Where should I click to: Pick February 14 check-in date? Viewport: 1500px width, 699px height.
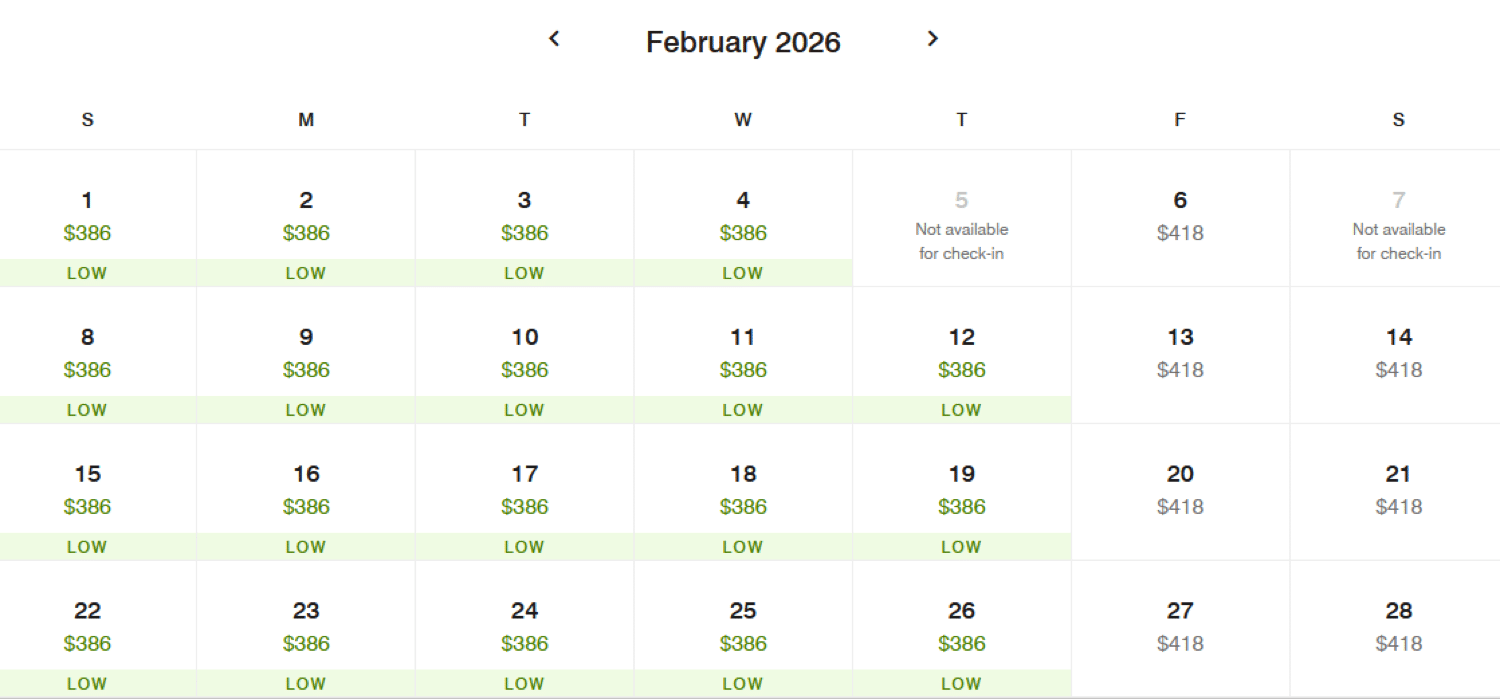[1398, 355]
